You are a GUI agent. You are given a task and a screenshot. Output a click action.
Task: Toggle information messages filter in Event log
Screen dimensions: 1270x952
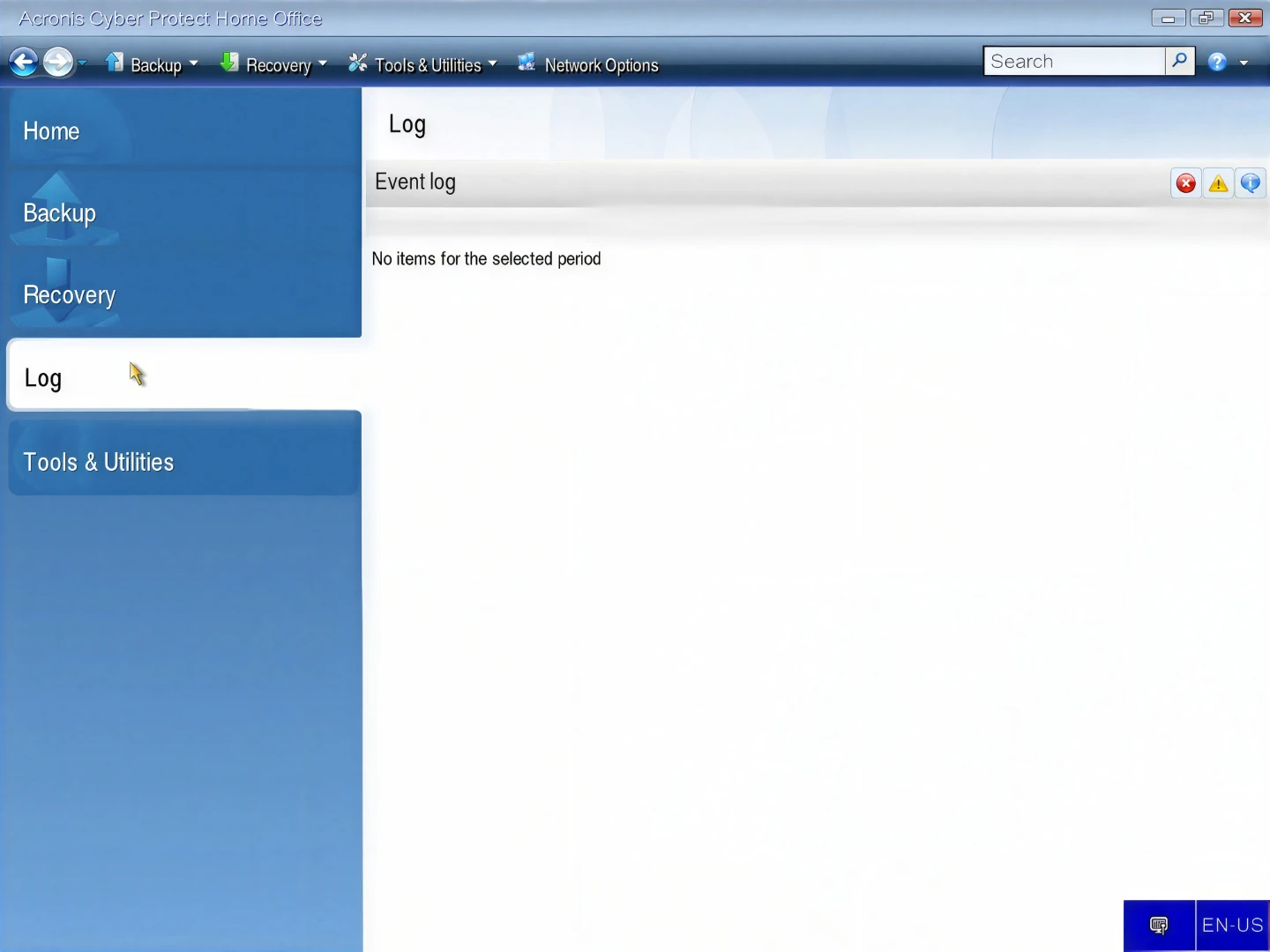click(1251, 183)
